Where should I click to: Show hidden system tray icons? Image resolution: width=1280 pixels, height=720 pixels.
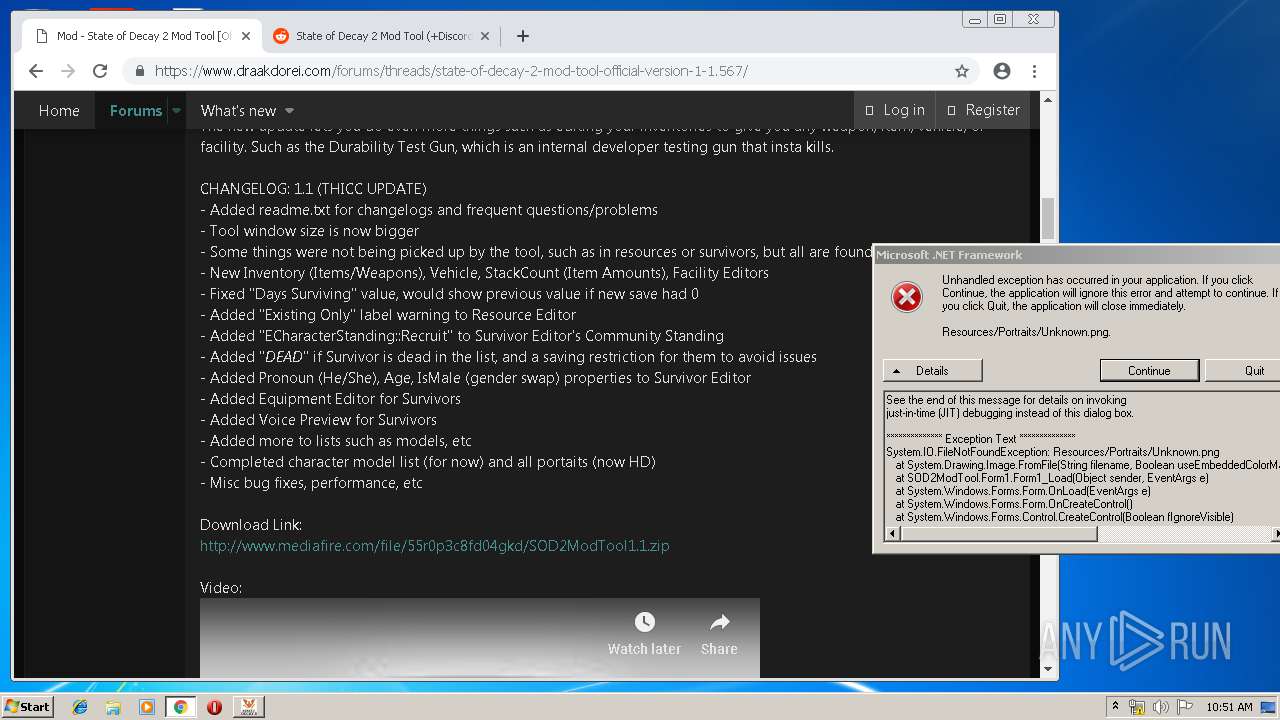tap(1115, 706)
